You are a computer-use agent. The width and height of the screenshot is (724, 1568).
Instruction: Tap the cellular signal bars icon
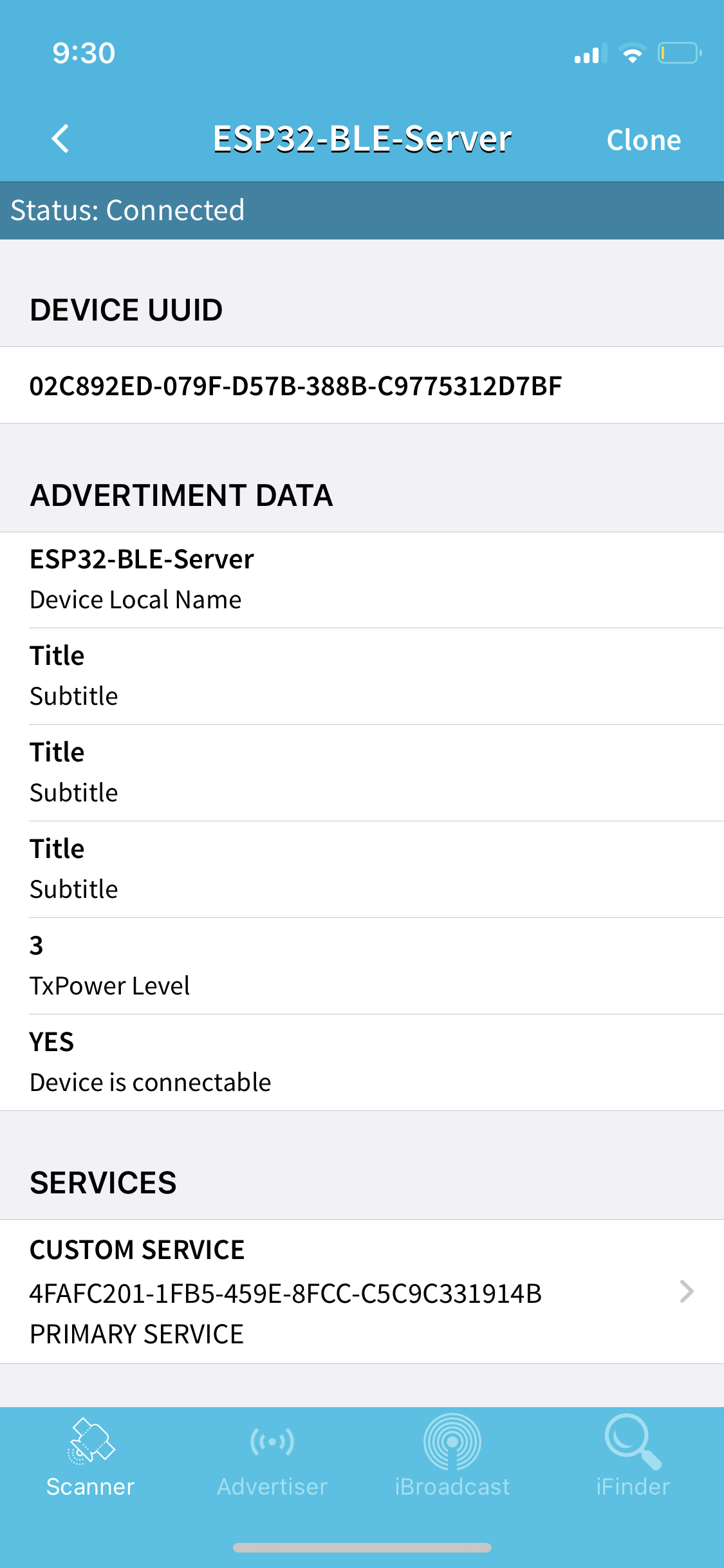(589, 55)
